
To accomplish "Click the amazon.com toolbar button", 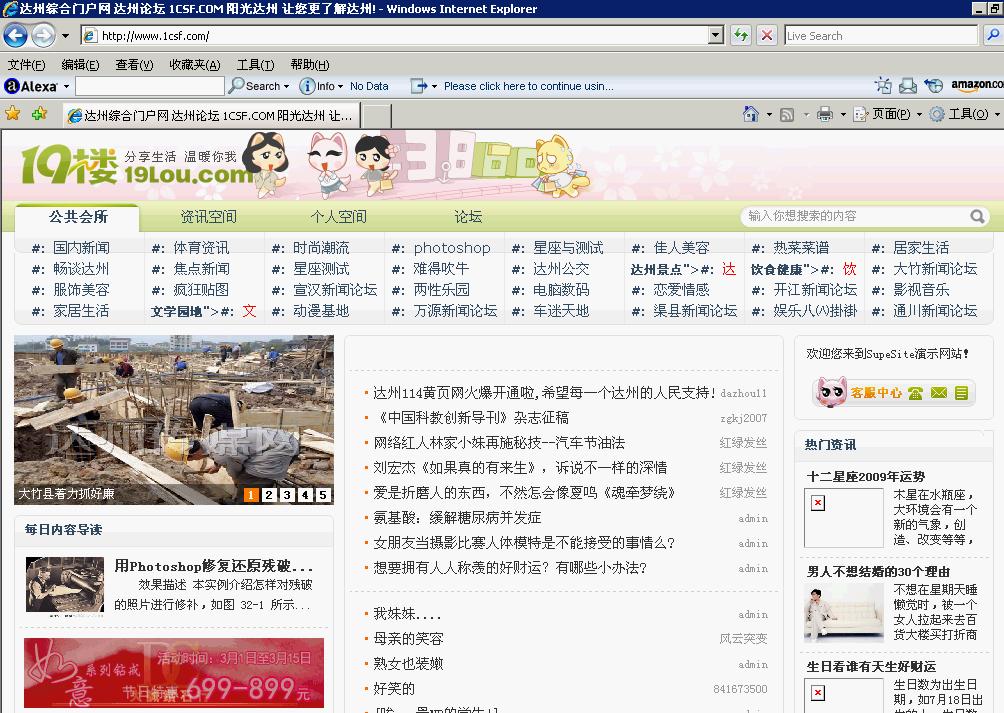I will 977,84.
